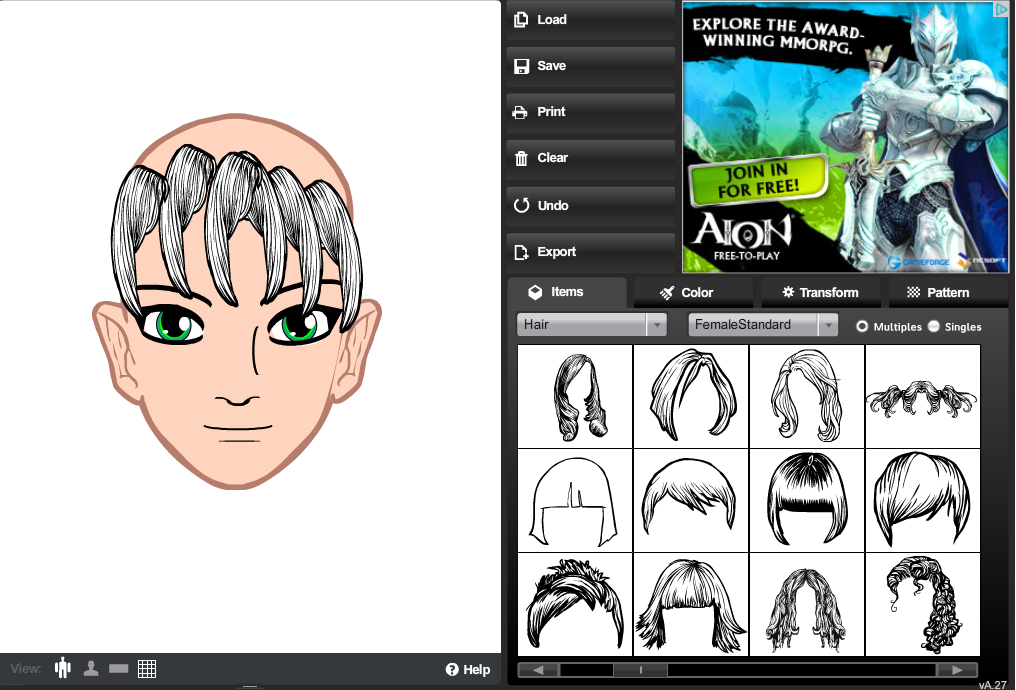
Task: Select the wide rectangle view icon
Action: click(119, 668)
